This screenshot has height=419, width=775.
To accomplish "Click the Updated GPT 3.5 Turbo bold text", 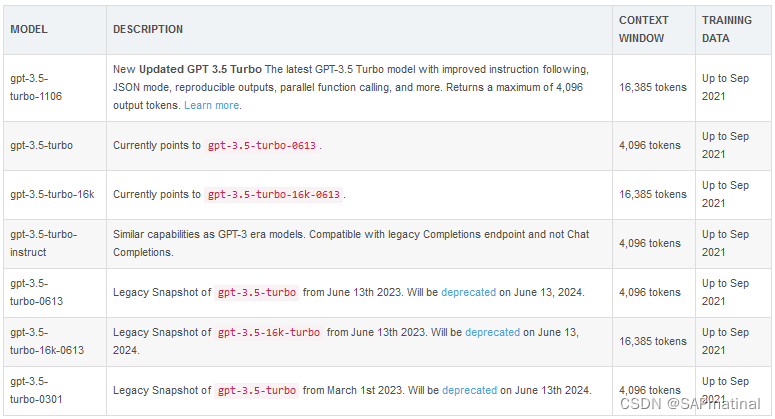I will 200,69.
